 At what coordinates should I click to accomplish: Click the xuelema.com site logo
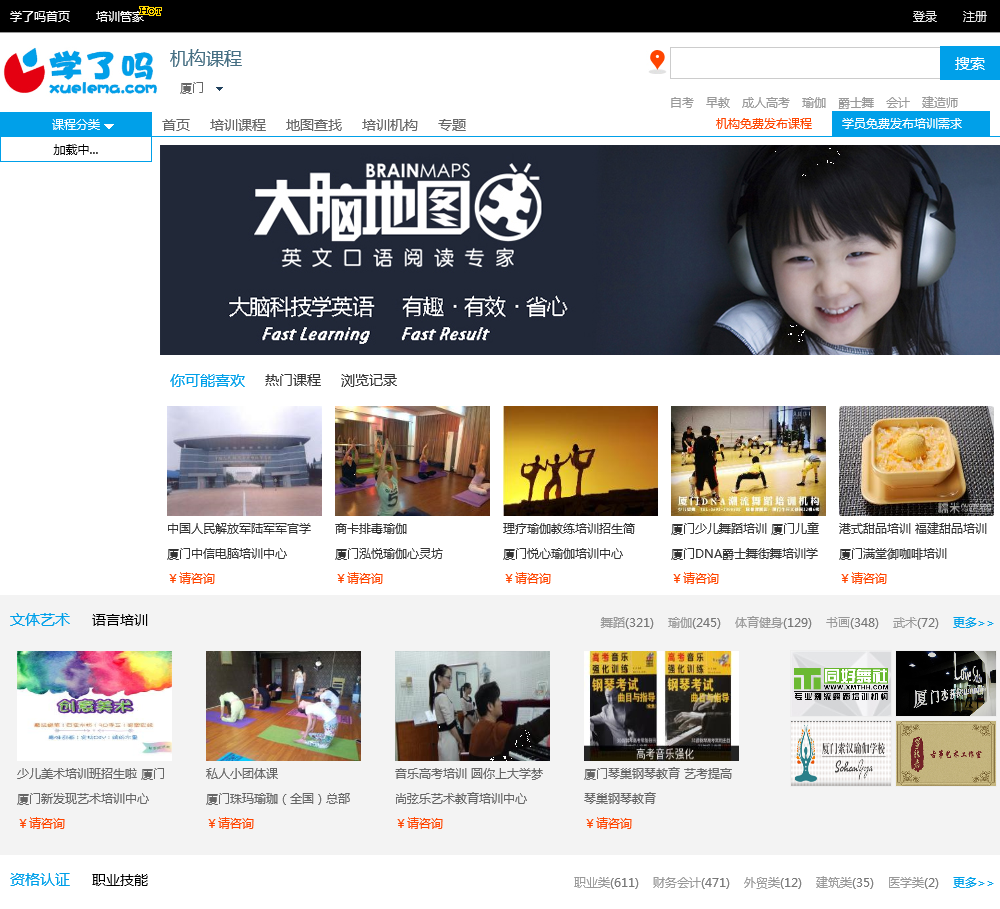[80, 72]
